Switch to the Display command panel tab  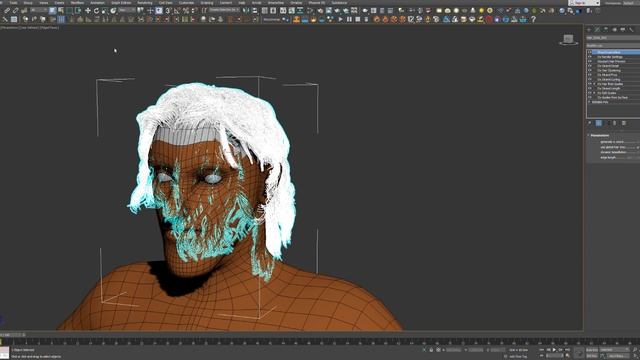(x=623, y=30)
